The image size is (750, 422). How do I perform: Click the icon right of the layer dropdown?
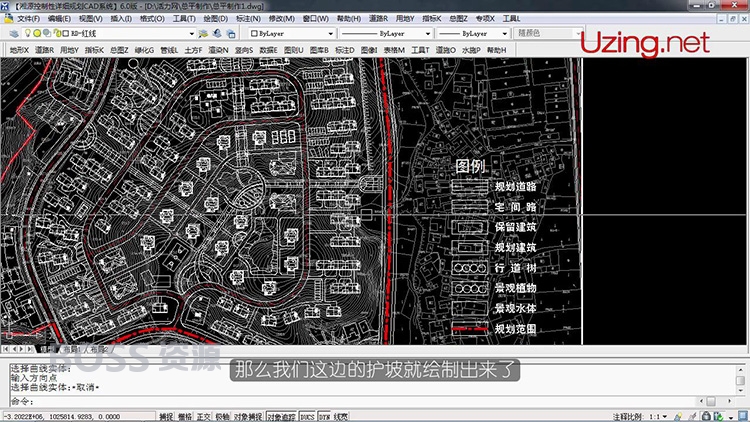204,33
